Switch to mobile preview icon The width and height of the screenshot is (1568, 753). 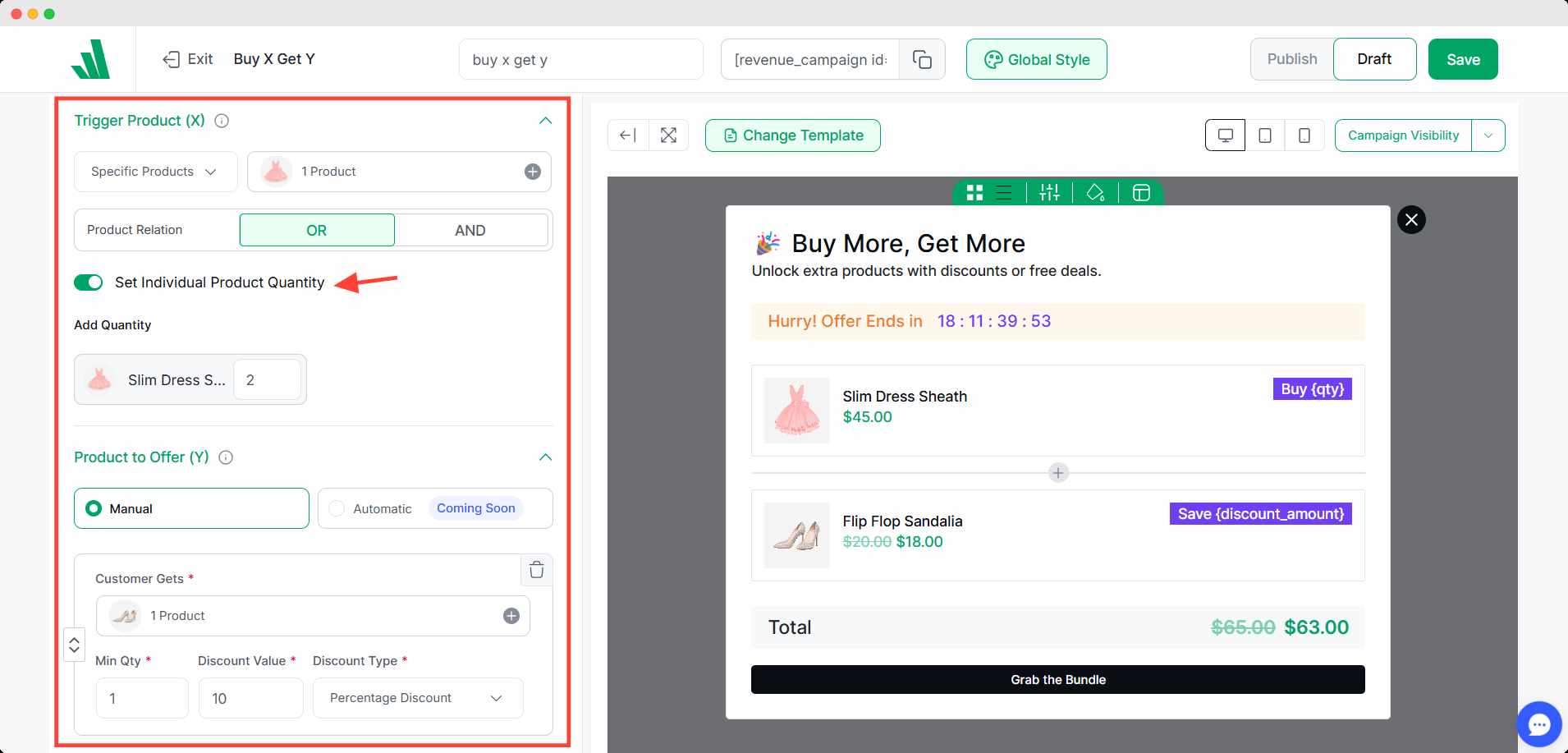pos(1304,135)
